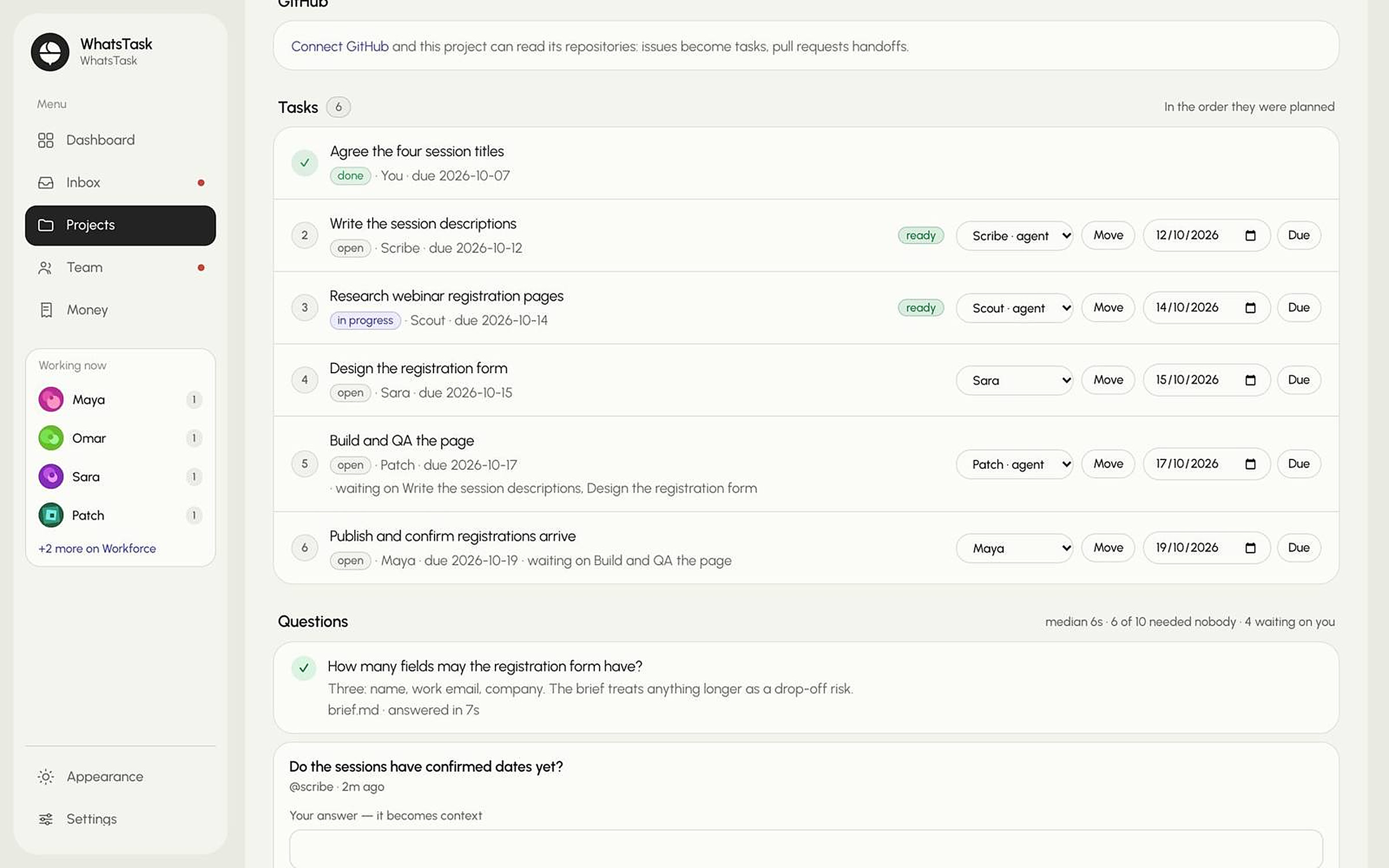Click the Inbox tray icon

click(46, 182)
